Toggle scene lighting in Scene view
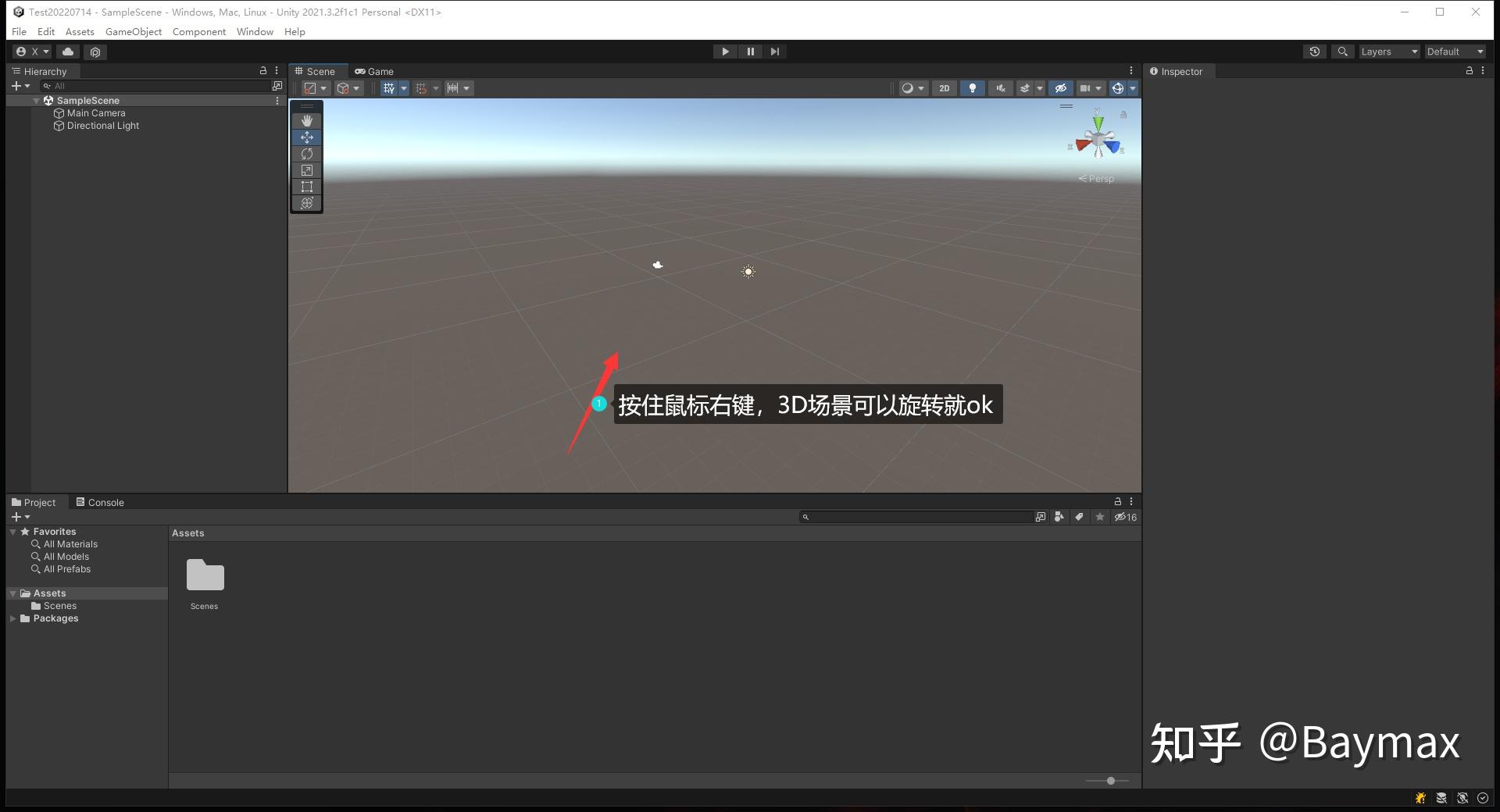The height and width of the screenshot is (812, 1500). pos(972,88)
